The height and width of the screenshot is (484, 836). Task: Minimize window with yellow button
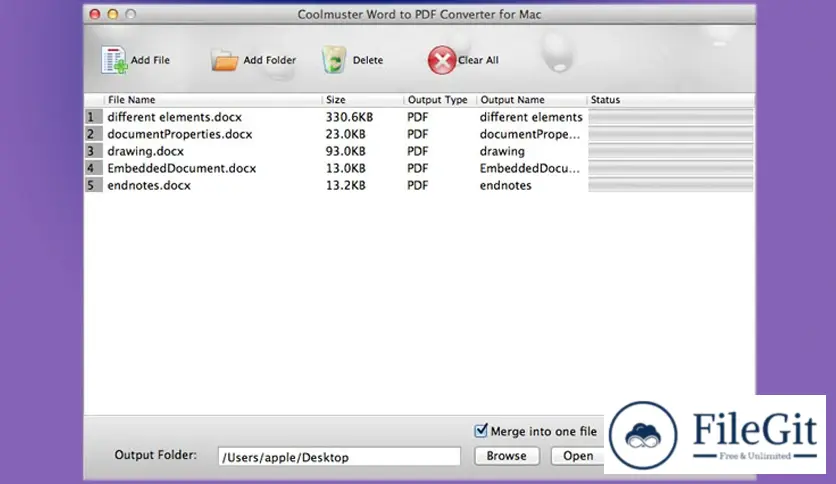[x=112, y=14]
